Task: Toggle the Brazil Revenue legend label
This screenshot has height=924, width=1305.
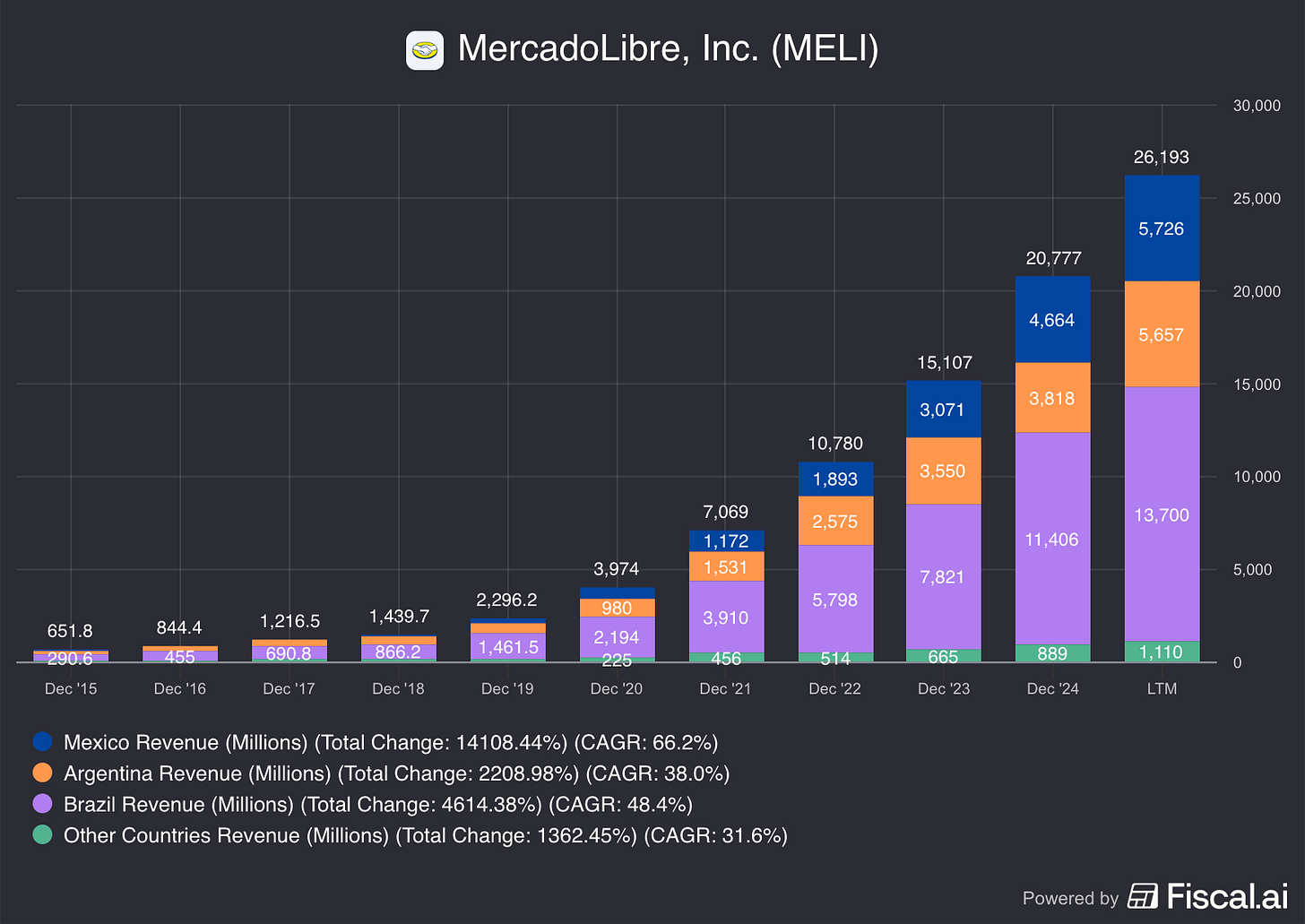Action: [378, 804]
